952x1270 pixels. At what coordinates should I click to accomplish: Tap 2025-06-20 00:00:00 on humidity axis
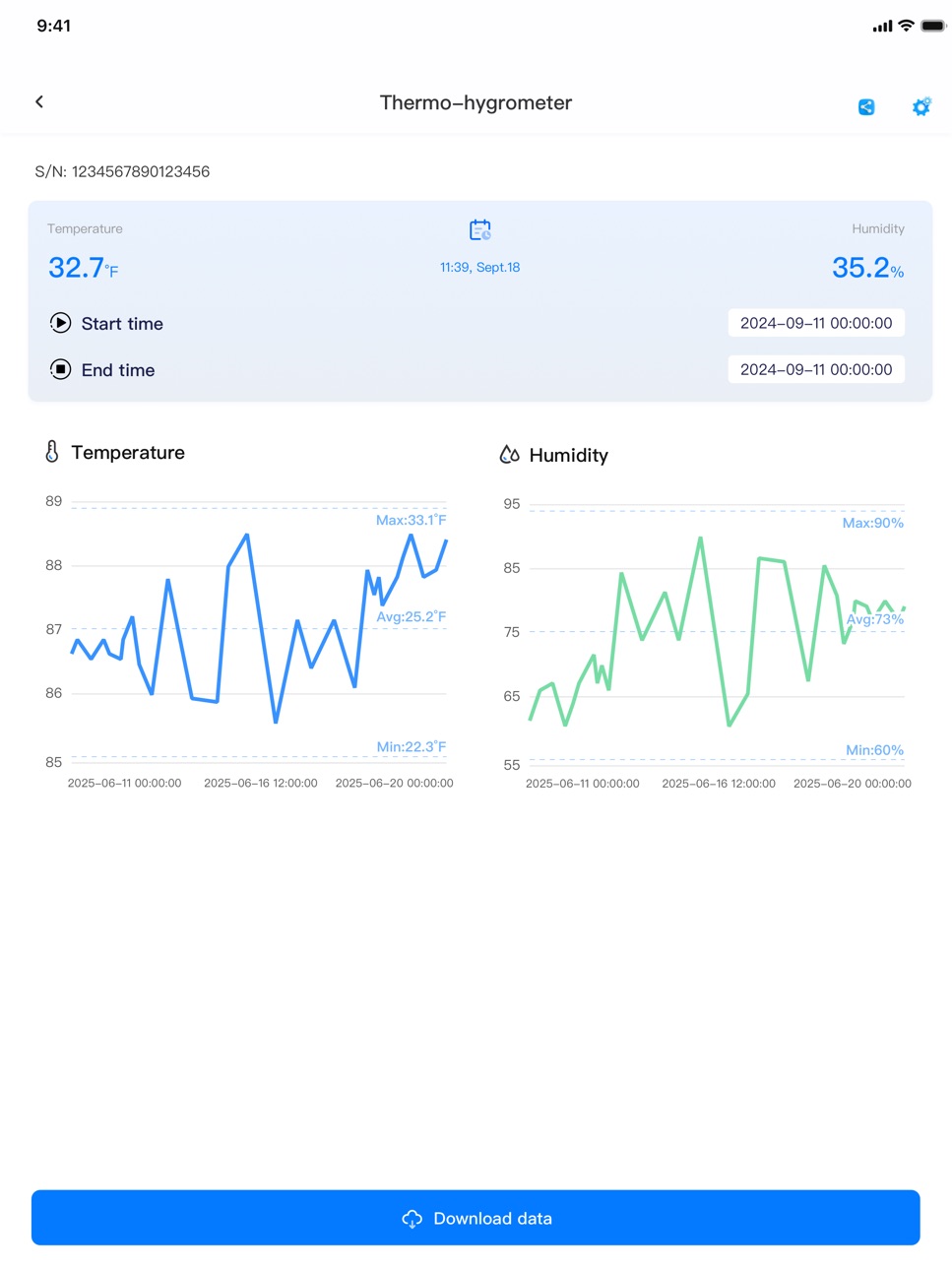point(853,784)
